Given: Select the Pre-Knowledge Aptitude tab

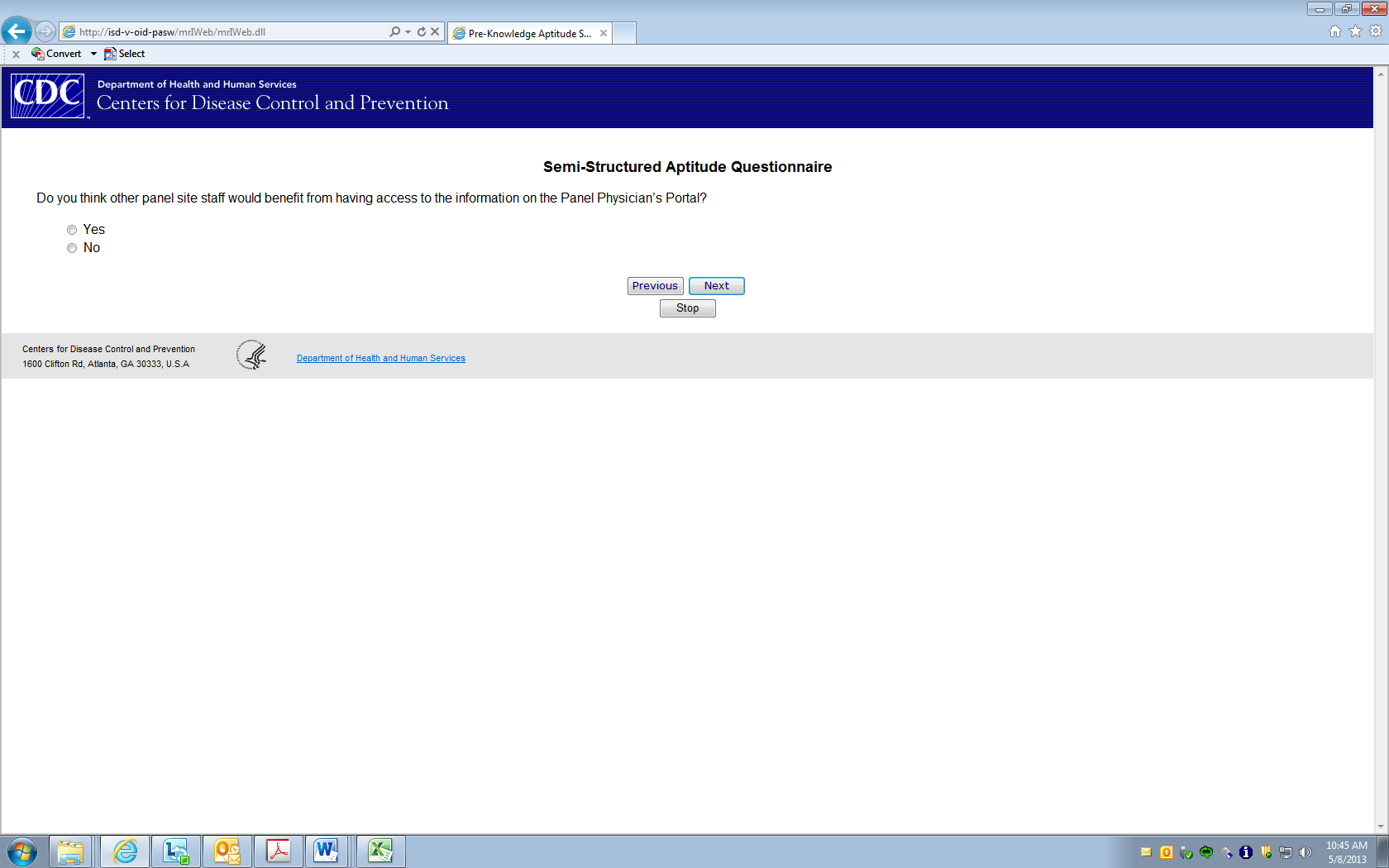Looking at the screenshot, I should 529,33.
